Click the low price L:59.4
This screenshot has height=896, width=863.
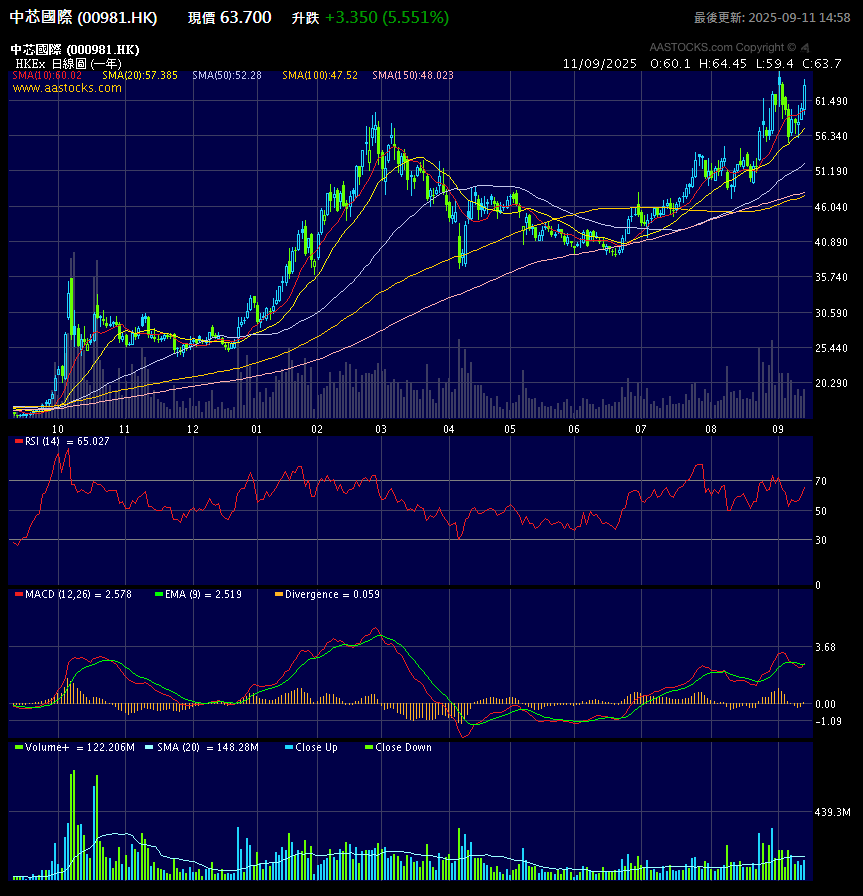click(775, 63)
